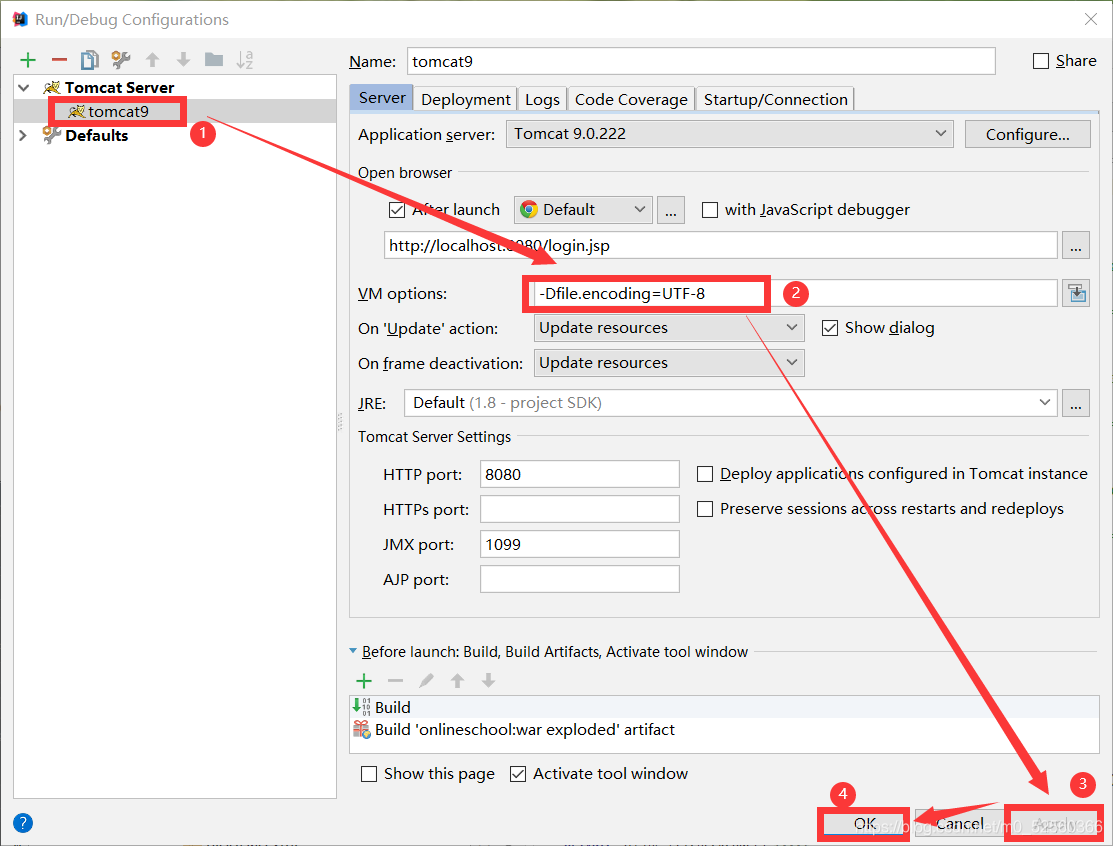Open the Logs tab
1113x846 pixels.
[x=542, y=99]
